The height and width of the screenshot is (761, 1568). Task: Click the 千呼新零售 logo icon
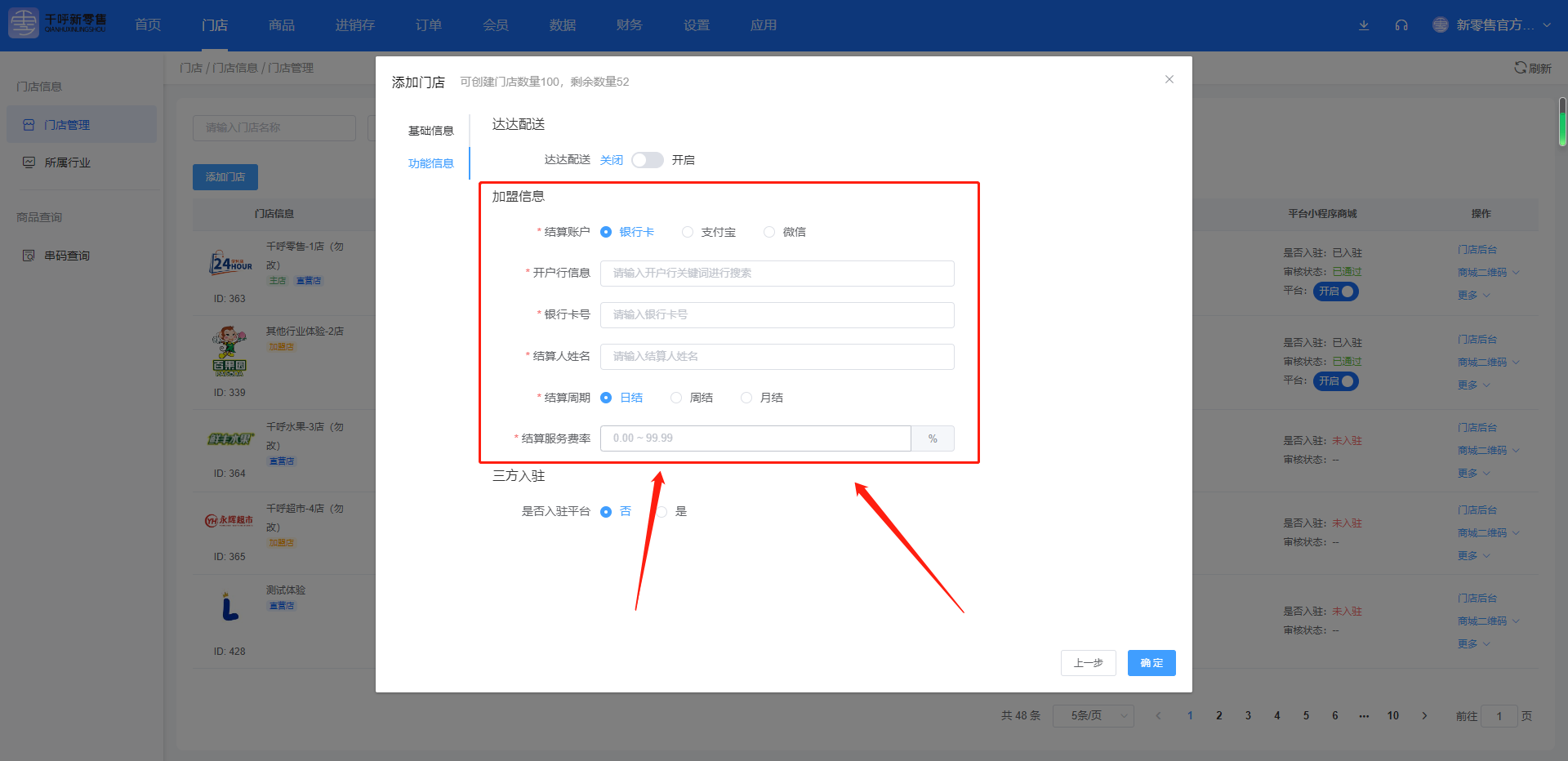[x=24, y=24]
